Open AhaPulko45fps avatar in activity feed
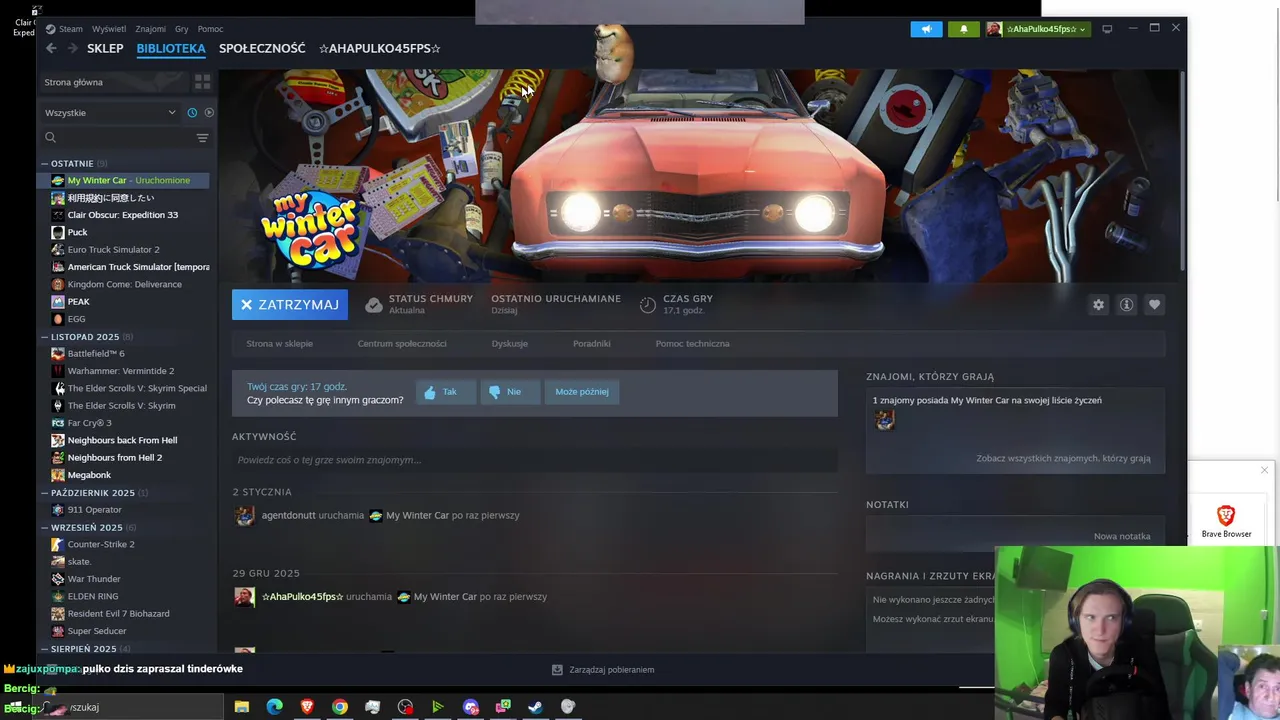The image size is (1280, 720). pos(244,597)
